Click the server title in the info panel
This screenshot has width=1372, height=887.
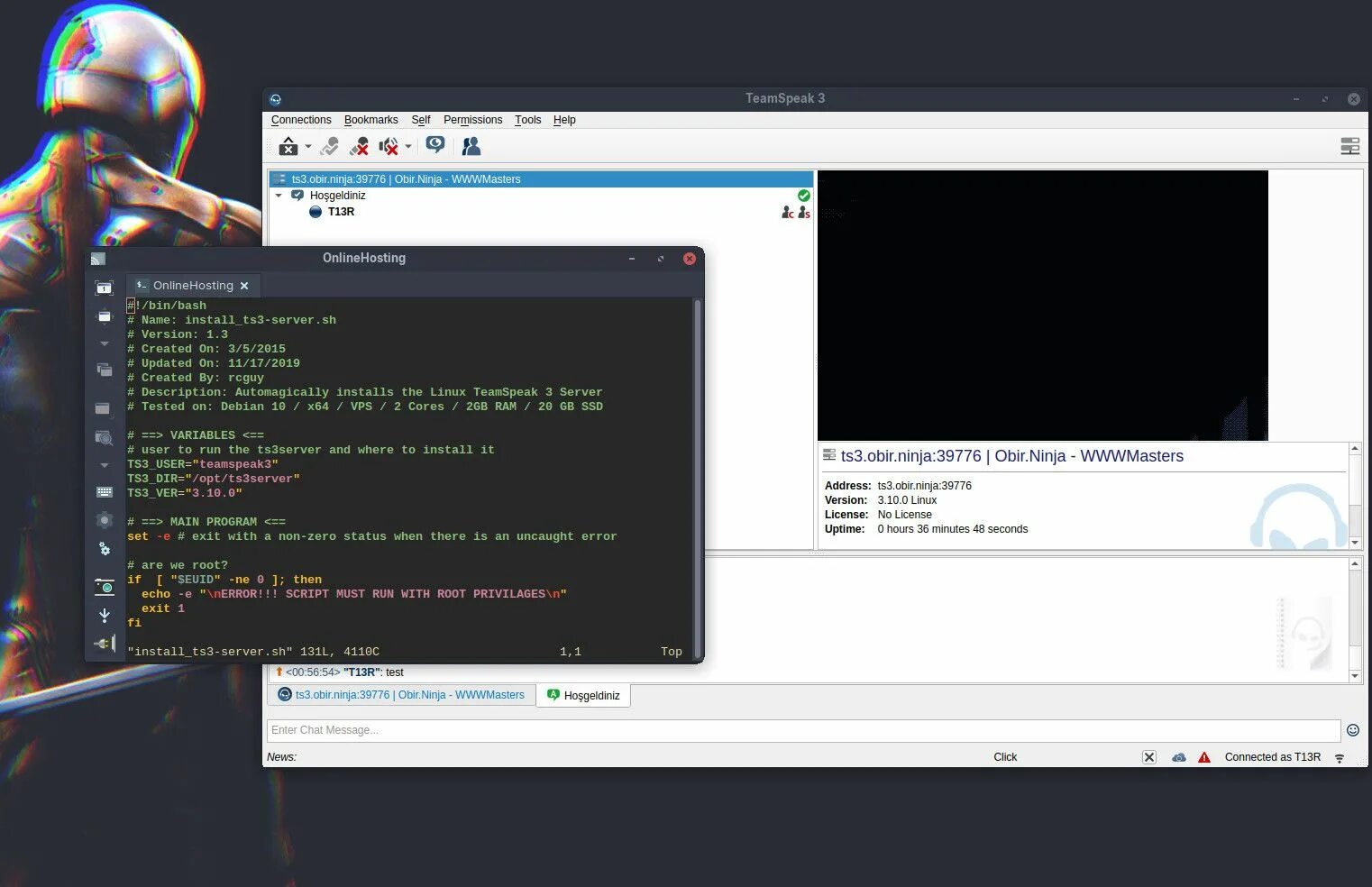tap(1011, 456)
